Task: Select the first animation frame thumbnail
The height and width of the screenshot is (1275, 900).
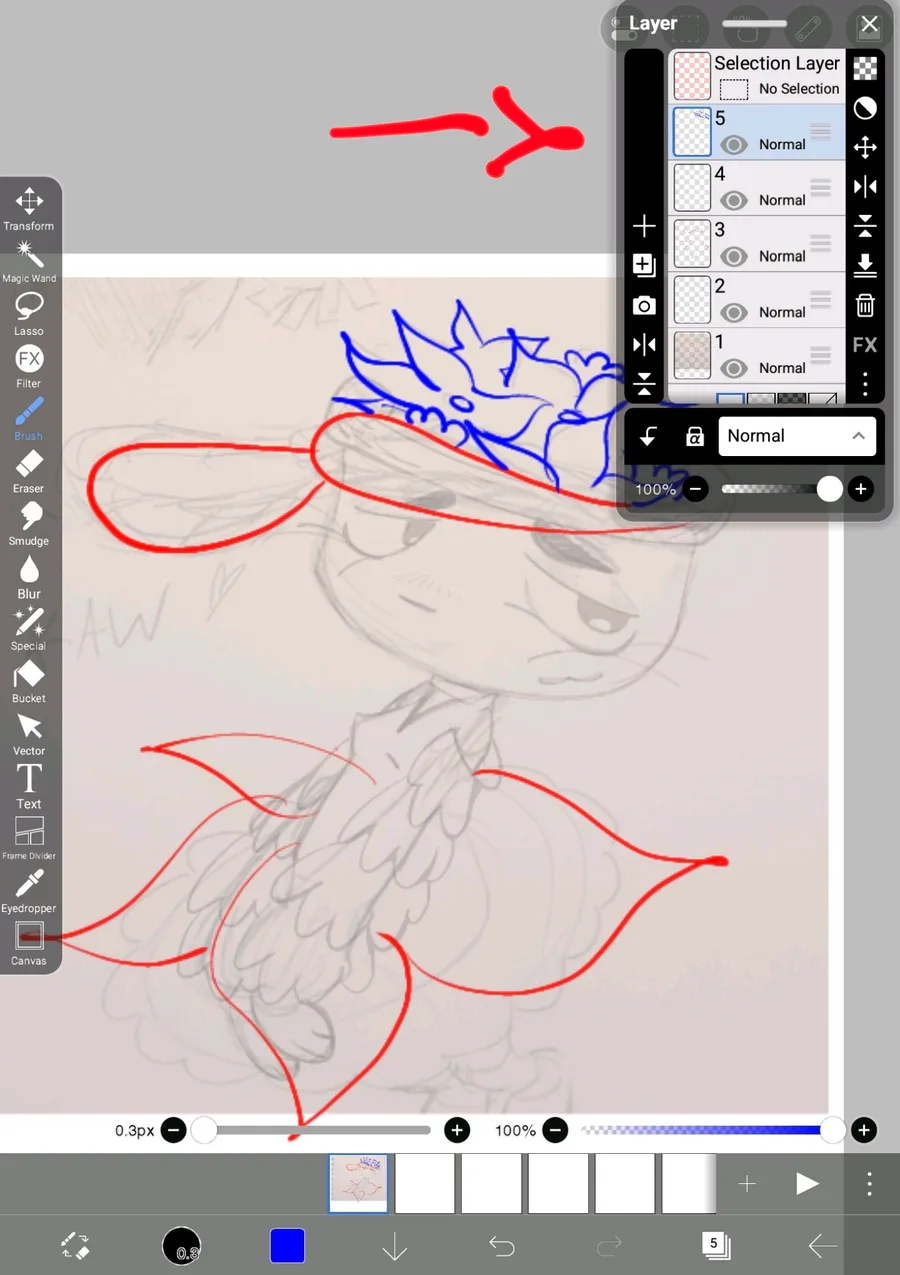Action: tap(358, 1184)
